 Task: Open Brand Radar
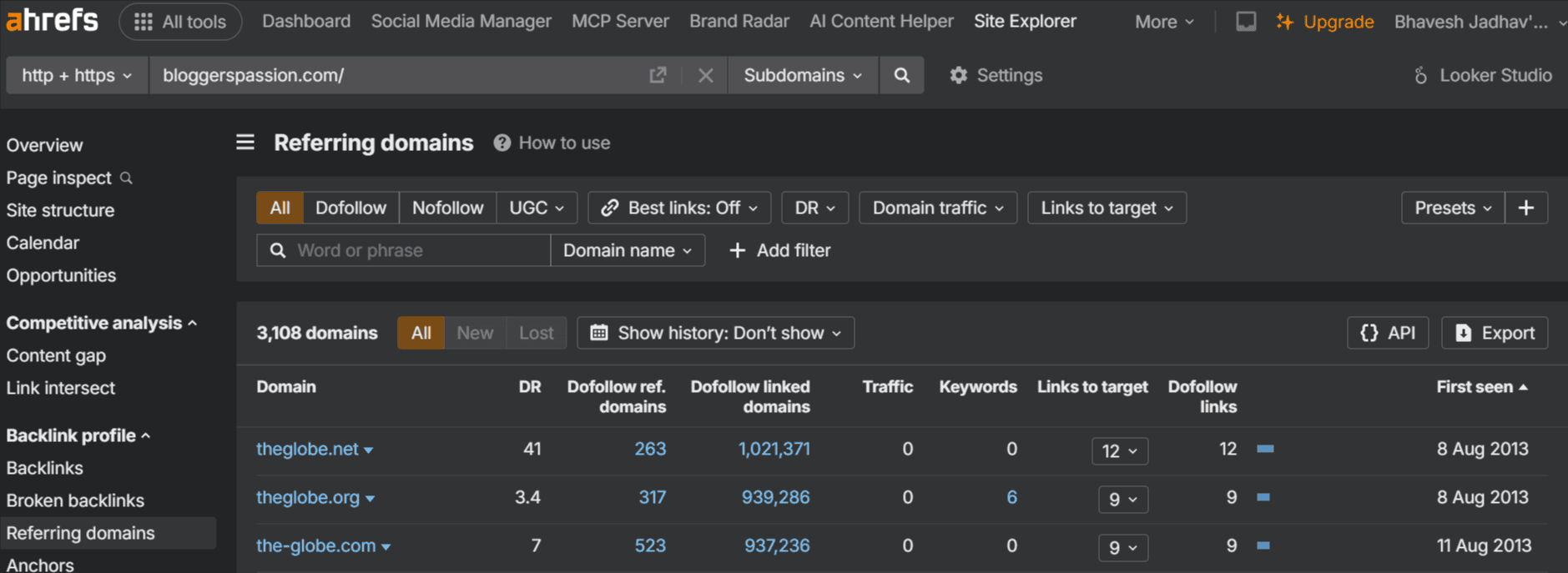[739, 22]
